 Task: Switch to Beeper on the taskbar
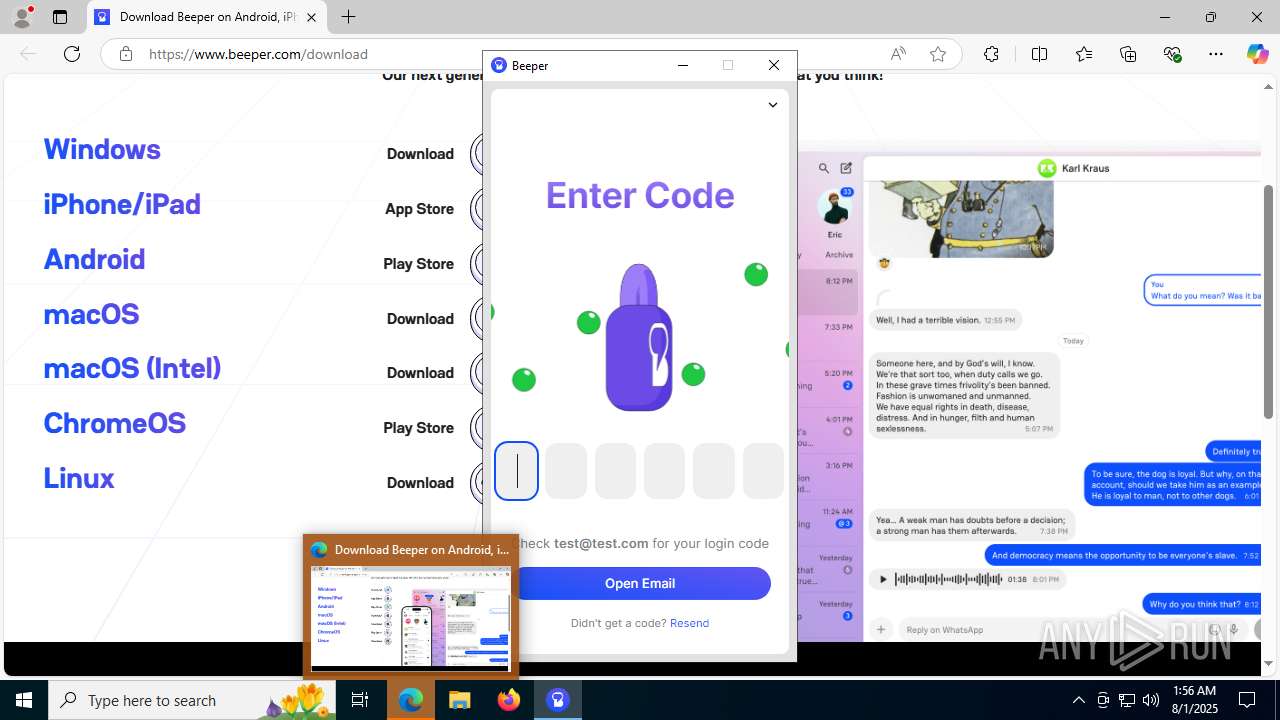tap(557, 700)
